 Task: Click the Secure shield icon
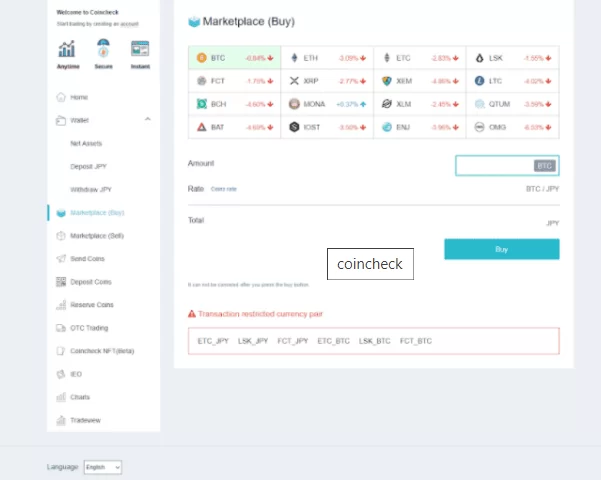click(103, 49)
